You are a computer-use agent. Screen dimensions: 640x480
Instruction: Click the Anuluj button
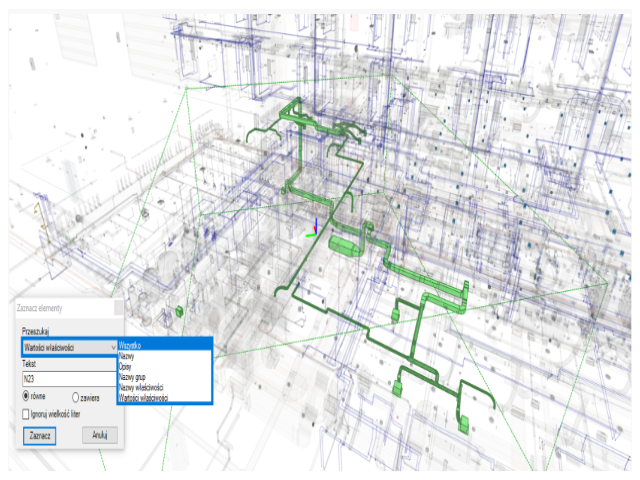[100, 435]
